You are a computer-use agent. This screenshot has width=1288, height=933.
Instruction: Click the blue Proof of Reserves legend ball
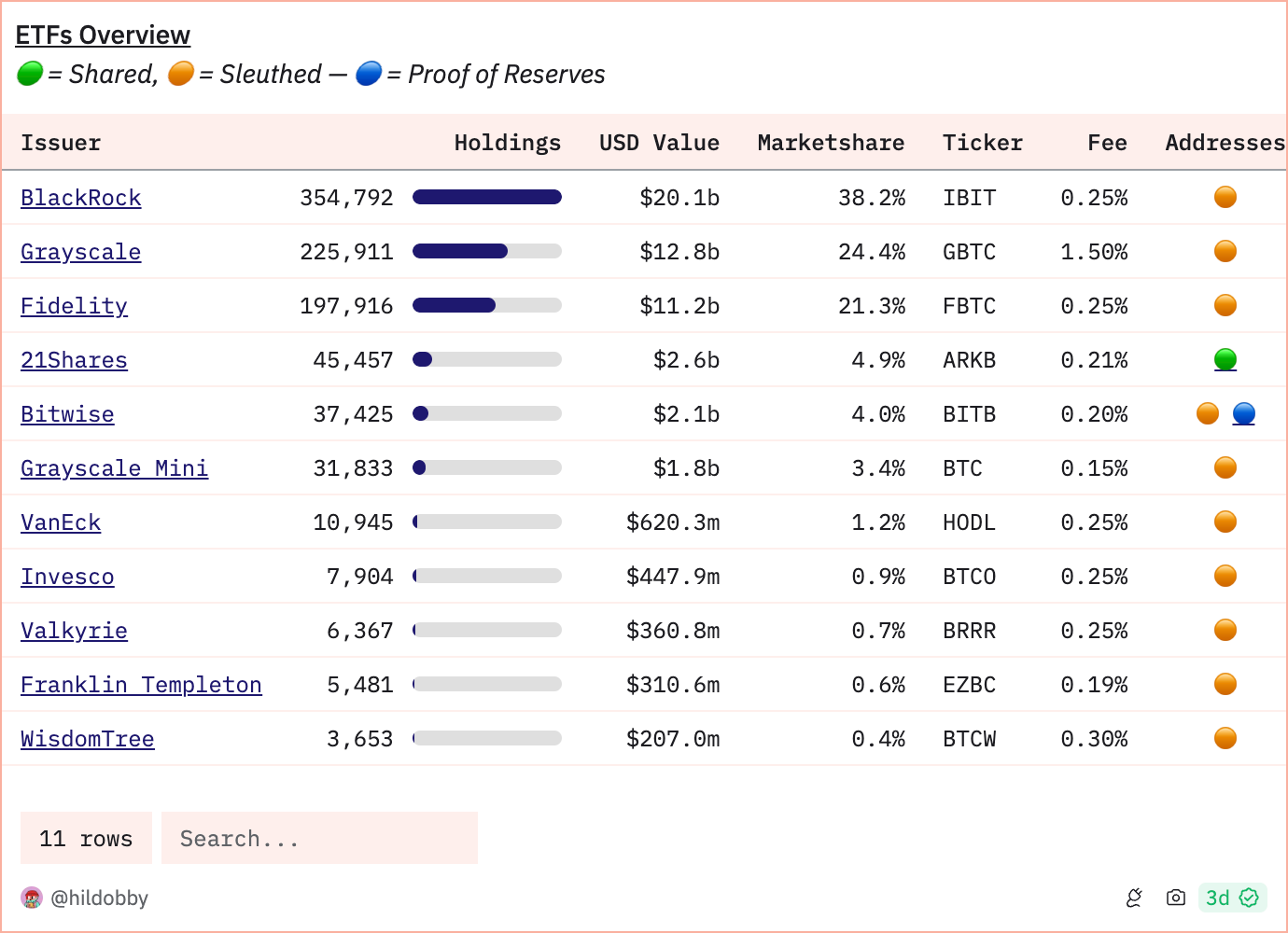coord(369,74)
